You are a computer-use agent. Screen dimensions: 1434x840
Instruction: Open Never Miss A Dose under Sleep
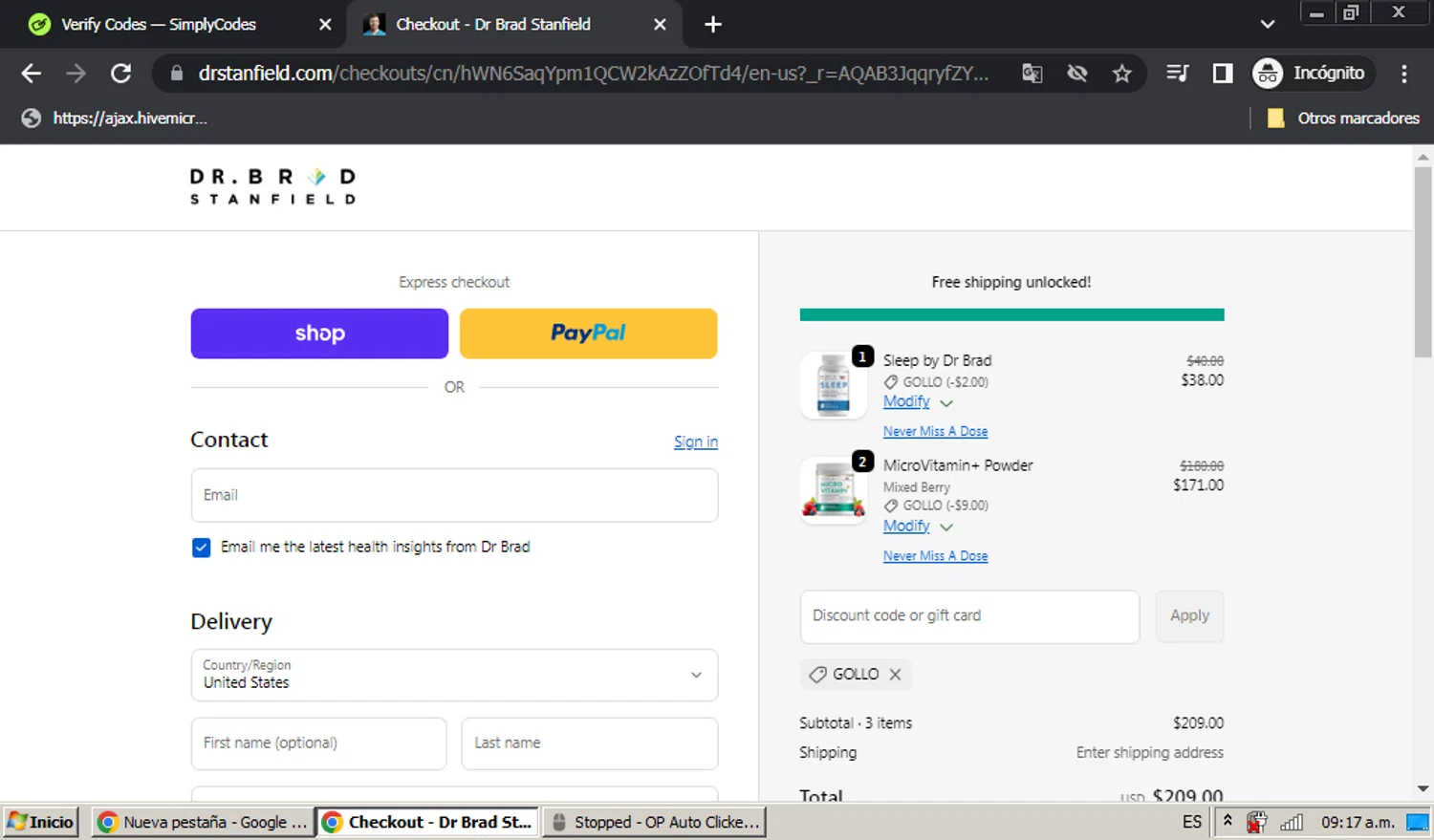click(935, 432)
